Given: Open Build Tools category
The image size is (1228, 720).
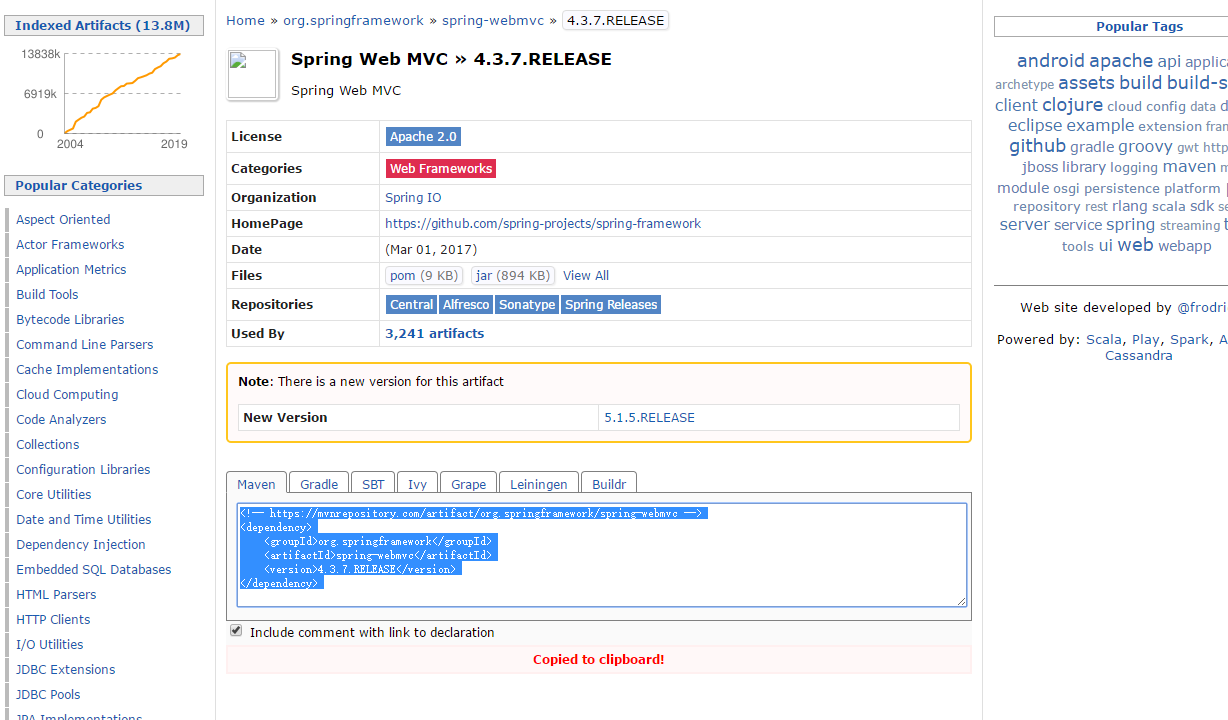Looking at the screenshot, I should coord(47,295).
